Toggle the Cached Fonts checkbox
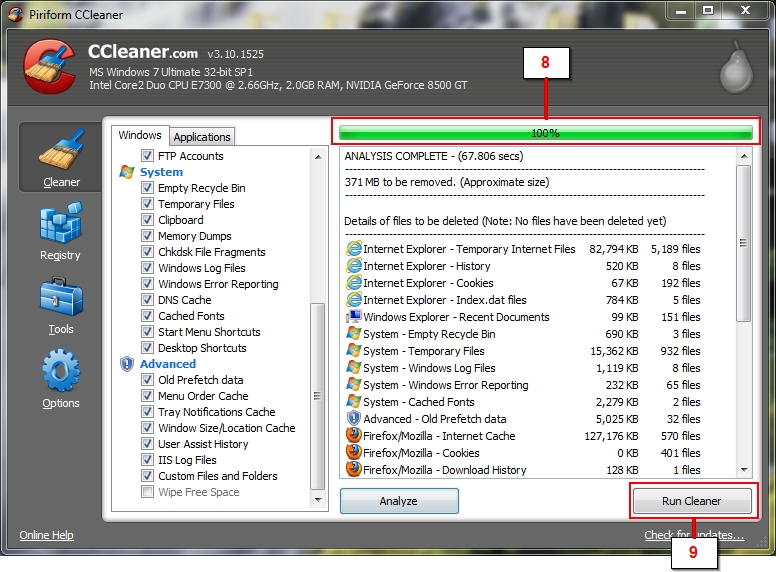The width and height of the screenshot is (776, 572). click(147, 315)
